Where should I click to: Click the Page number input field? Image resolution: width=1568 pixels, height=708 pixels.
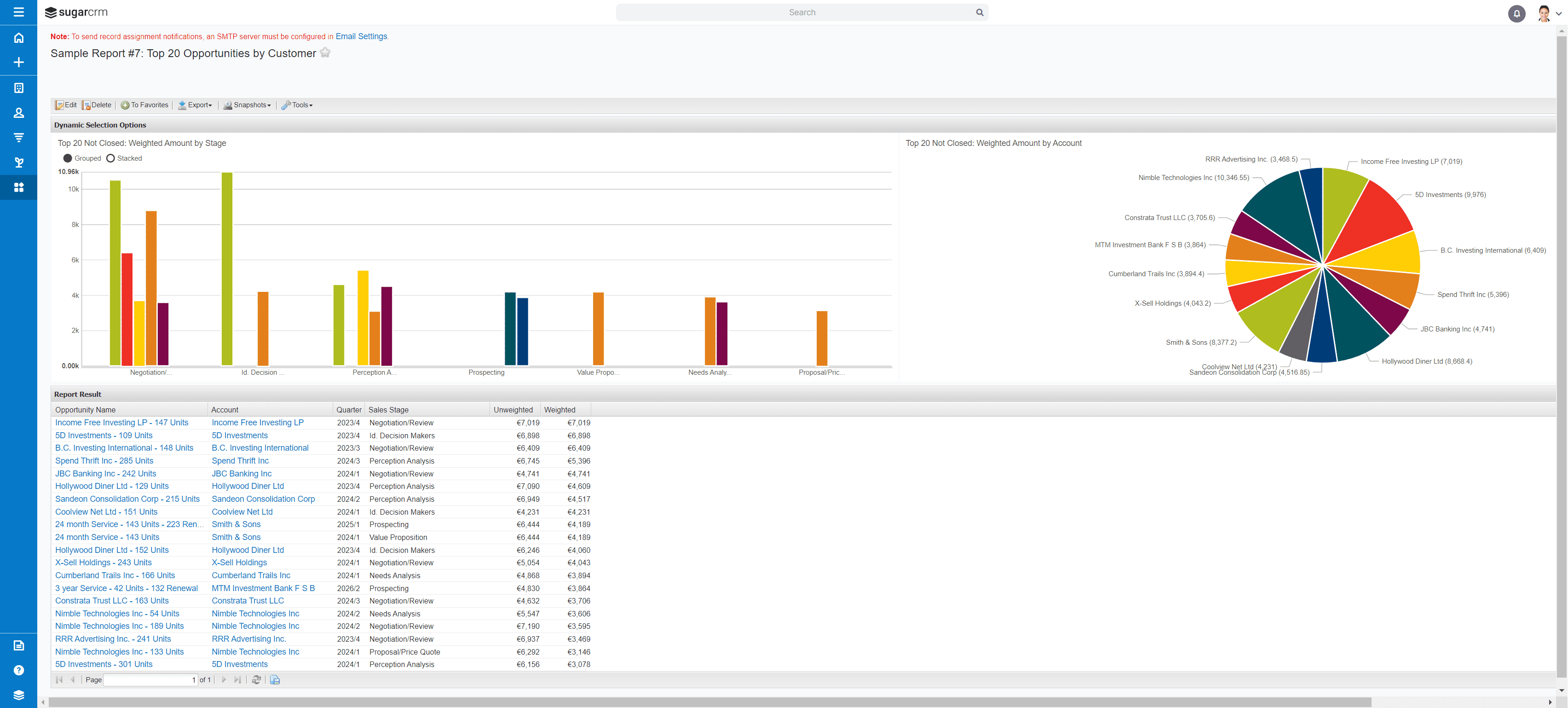[x=151, y=679]
